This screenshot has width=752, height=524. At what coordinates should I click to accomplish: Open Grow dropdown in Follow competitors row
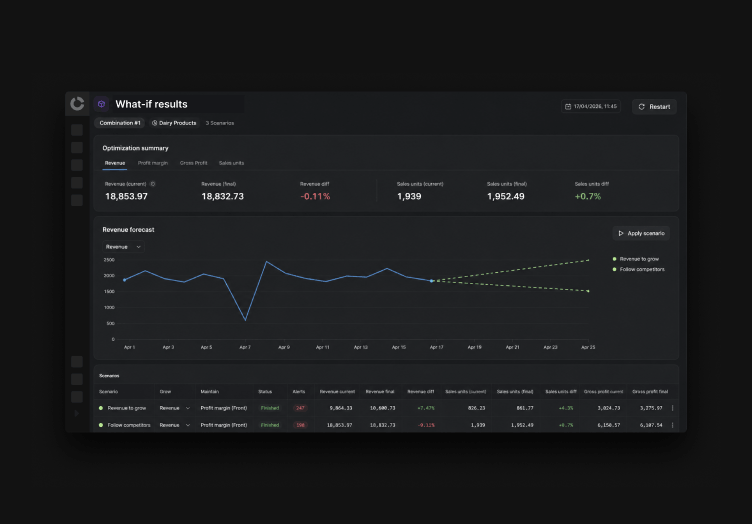coord(175,425)
